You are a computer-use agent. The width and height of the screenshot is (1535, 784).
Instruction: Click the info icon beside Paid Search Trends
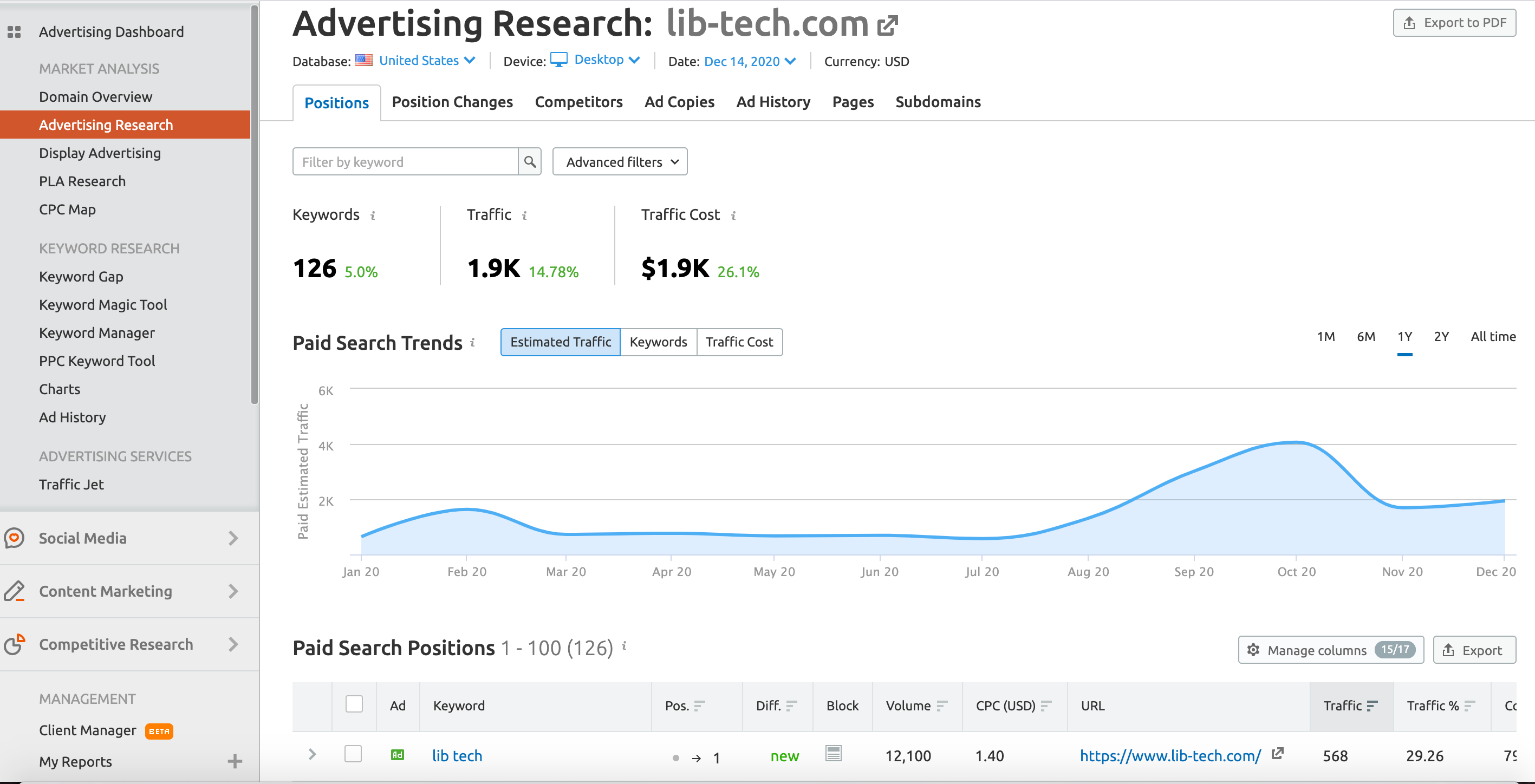472,342
